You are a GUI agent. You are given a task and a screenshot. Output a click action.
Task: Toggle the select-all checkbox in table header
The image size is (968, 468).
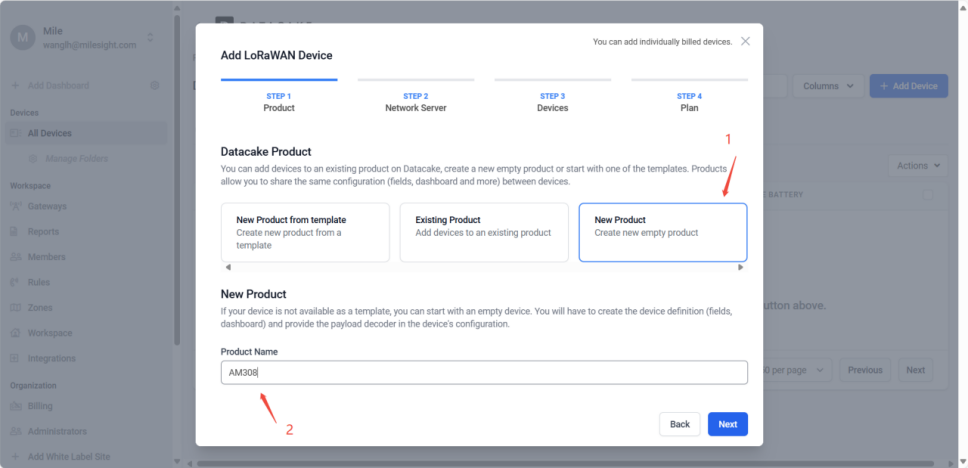click(x=928, y=195)
